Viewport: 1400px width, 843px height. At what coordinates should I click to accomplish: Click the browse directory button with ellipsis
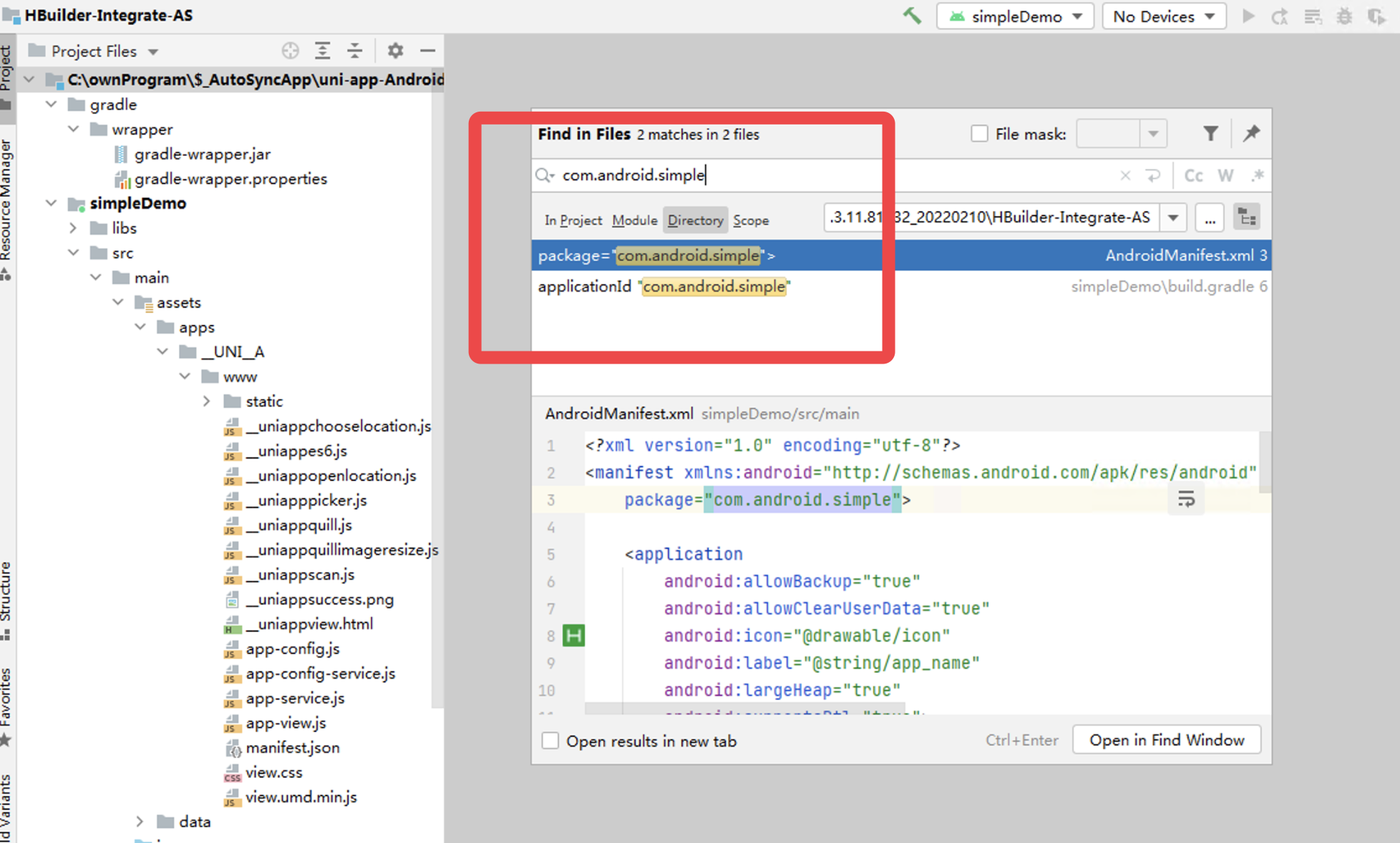tap(1210, 218)
